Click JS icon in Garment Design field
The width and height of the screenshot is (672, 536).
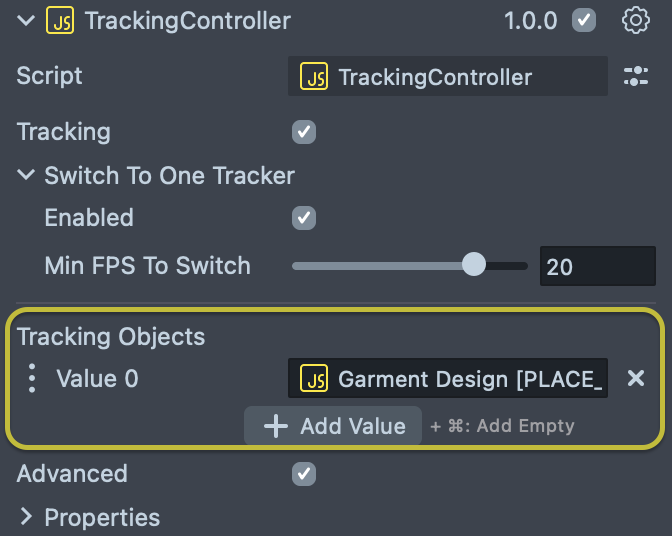coord(314,378)
